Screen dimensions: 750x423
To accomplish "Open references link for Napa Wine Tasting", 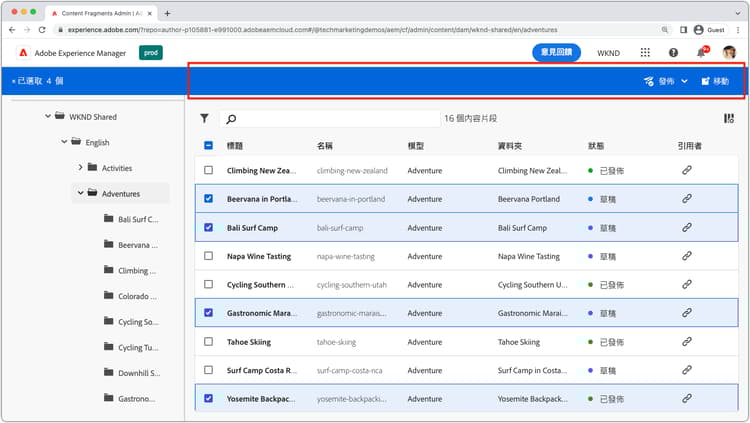I will (x=686, y=256).
